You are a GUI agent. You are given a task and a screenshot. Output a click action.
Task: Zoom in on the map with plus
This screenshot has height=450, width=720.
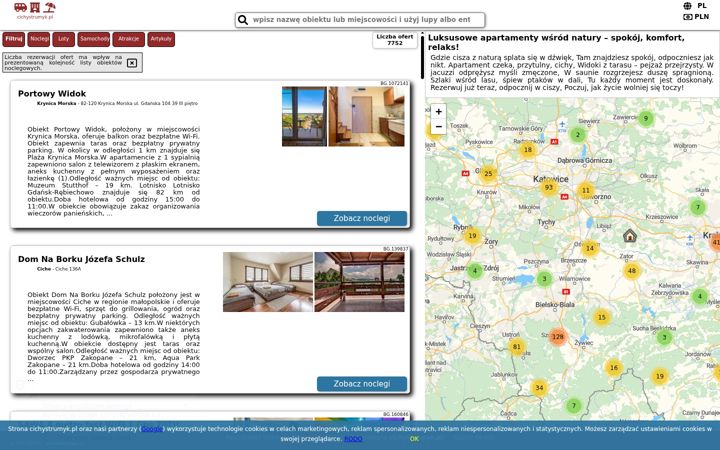tap(439, 112)
